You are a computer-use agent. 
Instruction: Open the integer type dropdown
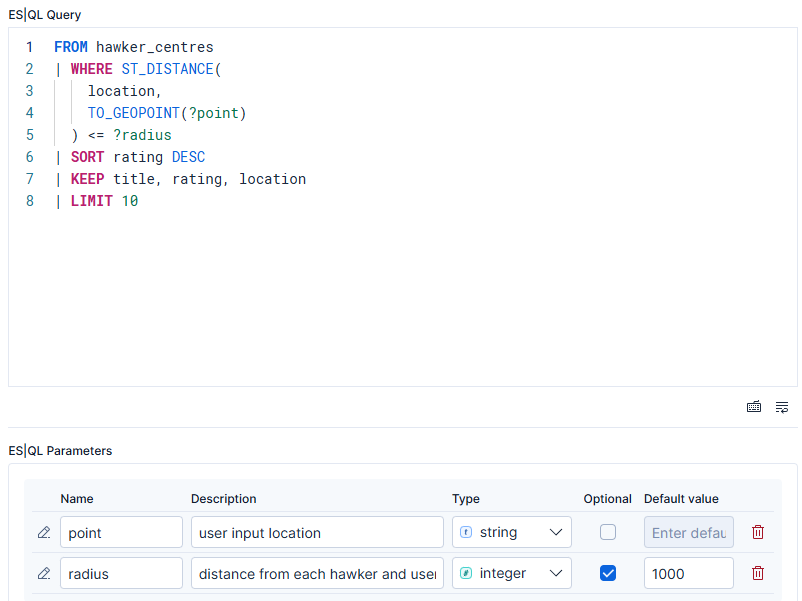[x=511, y=573]
